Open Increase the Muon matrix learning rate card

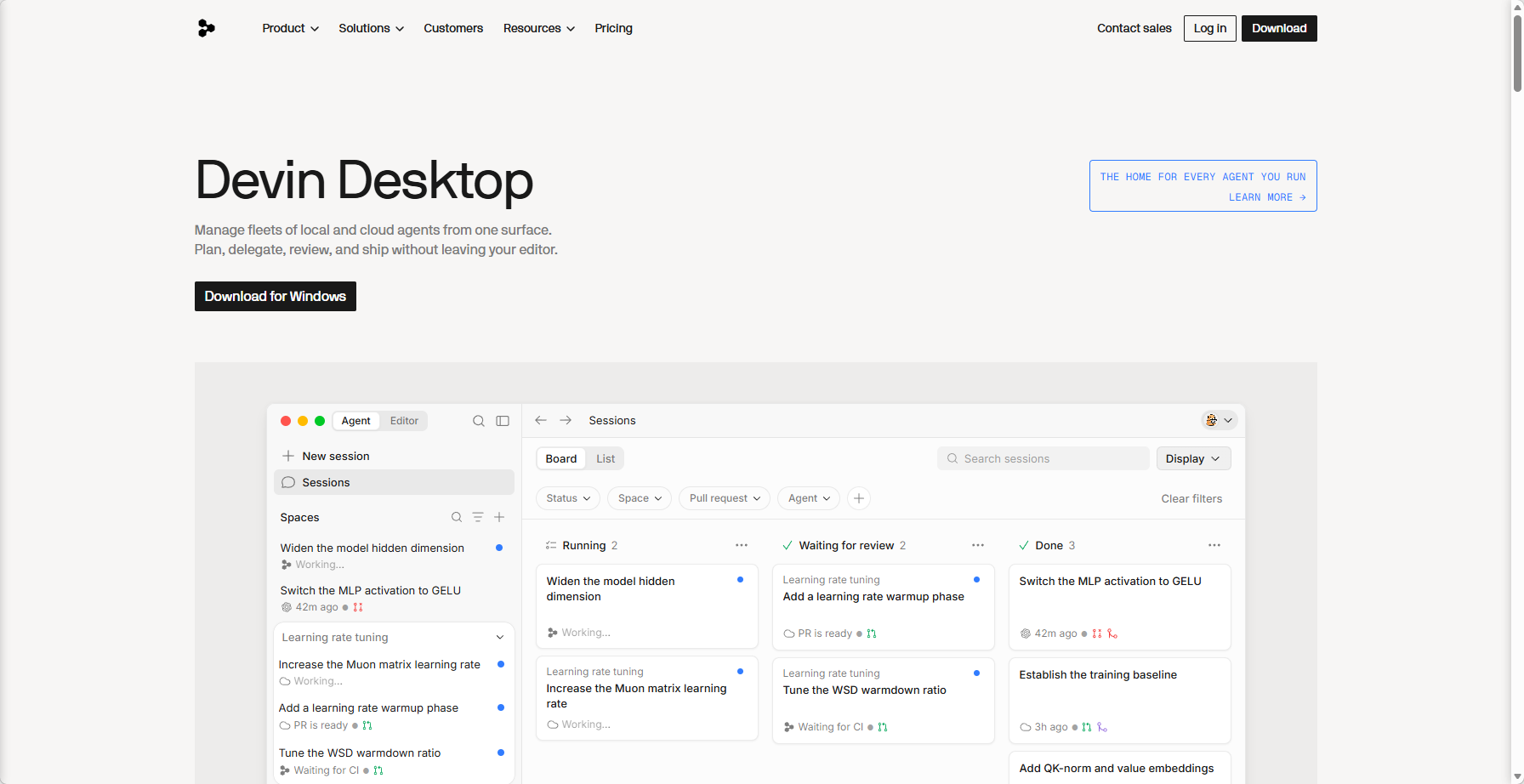click(647, 698)
